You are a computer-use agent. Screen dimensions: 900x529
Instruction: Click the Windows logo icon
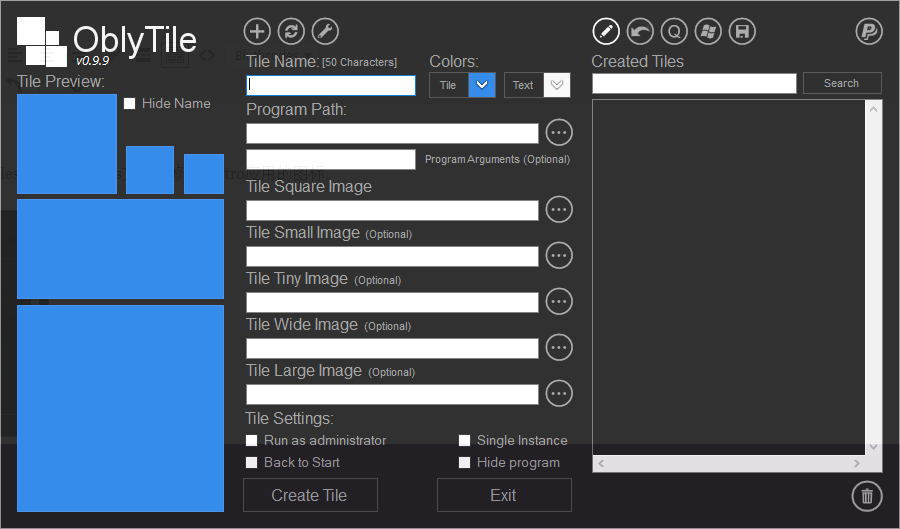pyautogui.click(x=708, y=31)
